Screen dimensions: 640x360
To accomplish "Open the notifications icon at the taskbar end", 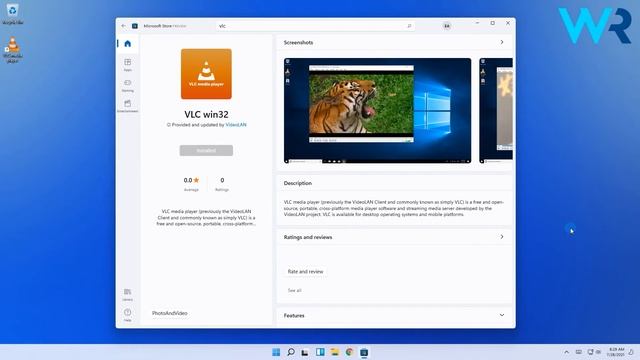I will click(x=631, y=352).
